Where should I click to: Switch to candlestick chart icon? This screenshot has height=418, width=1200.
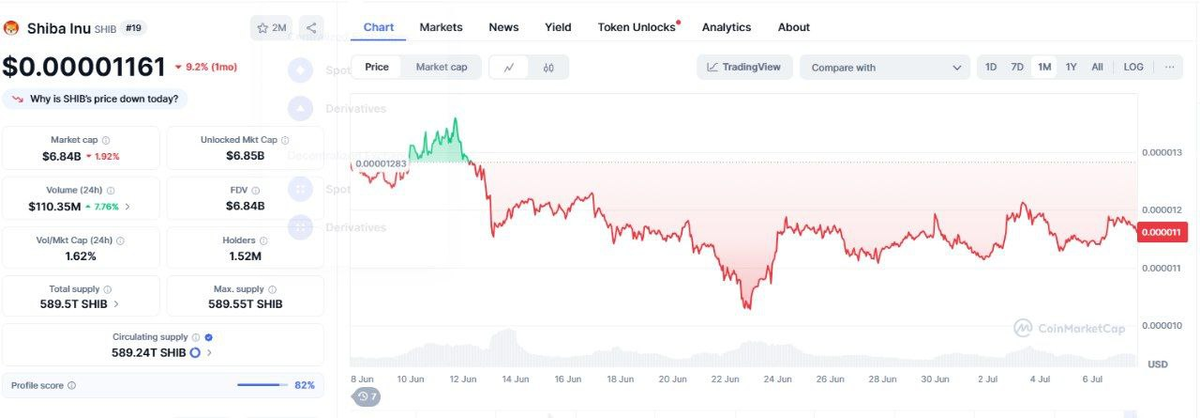(x=548, y=67)
